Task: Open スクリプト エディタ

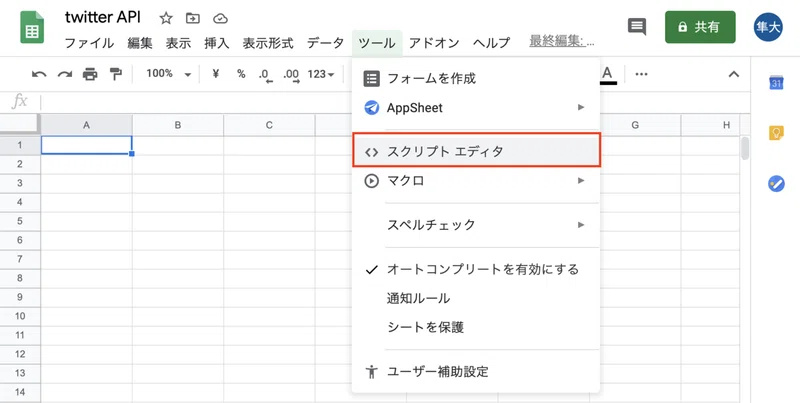Action: [x=476, y=152]
